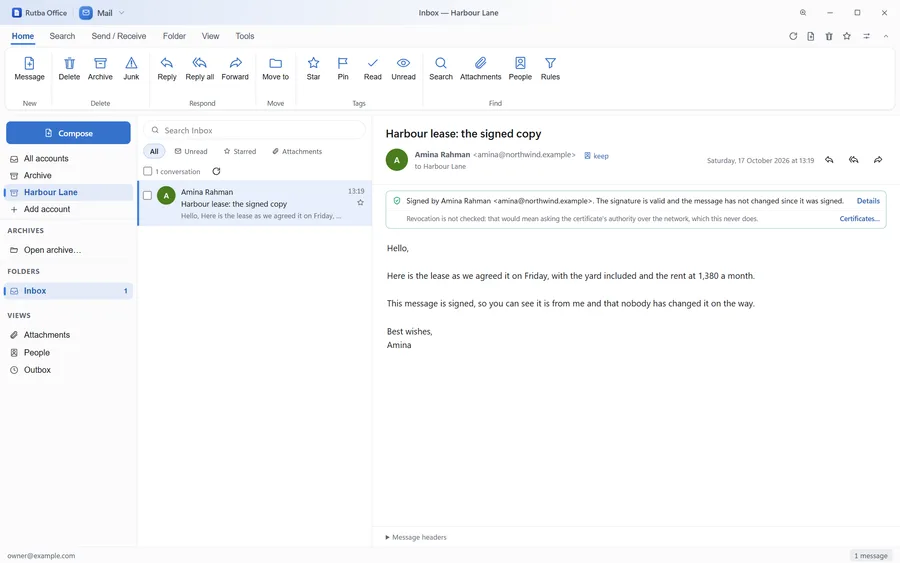
Task: Filter list by Unread chip
Action: [x=191, y=152]
